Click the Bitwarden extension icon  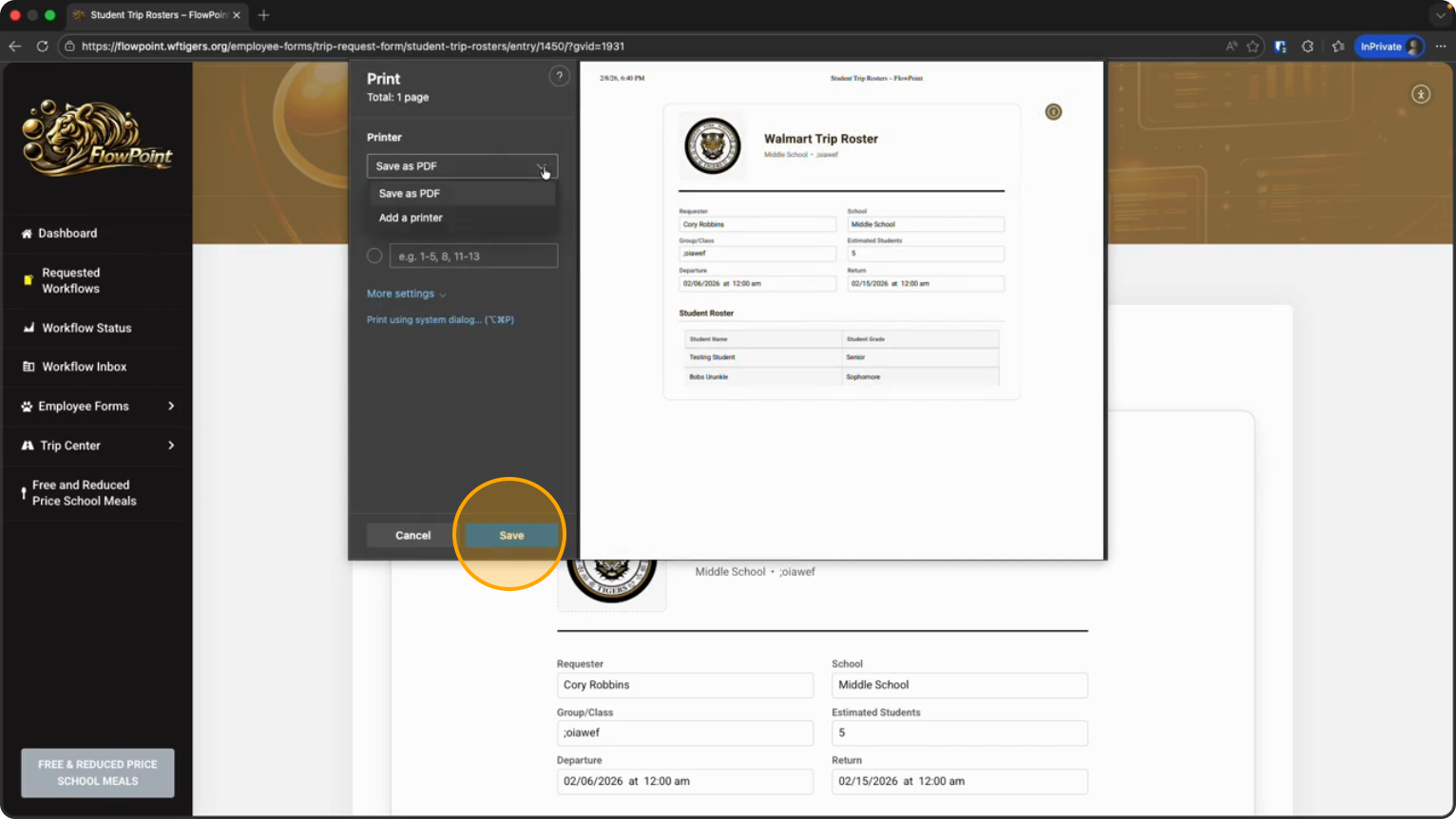1280,46
